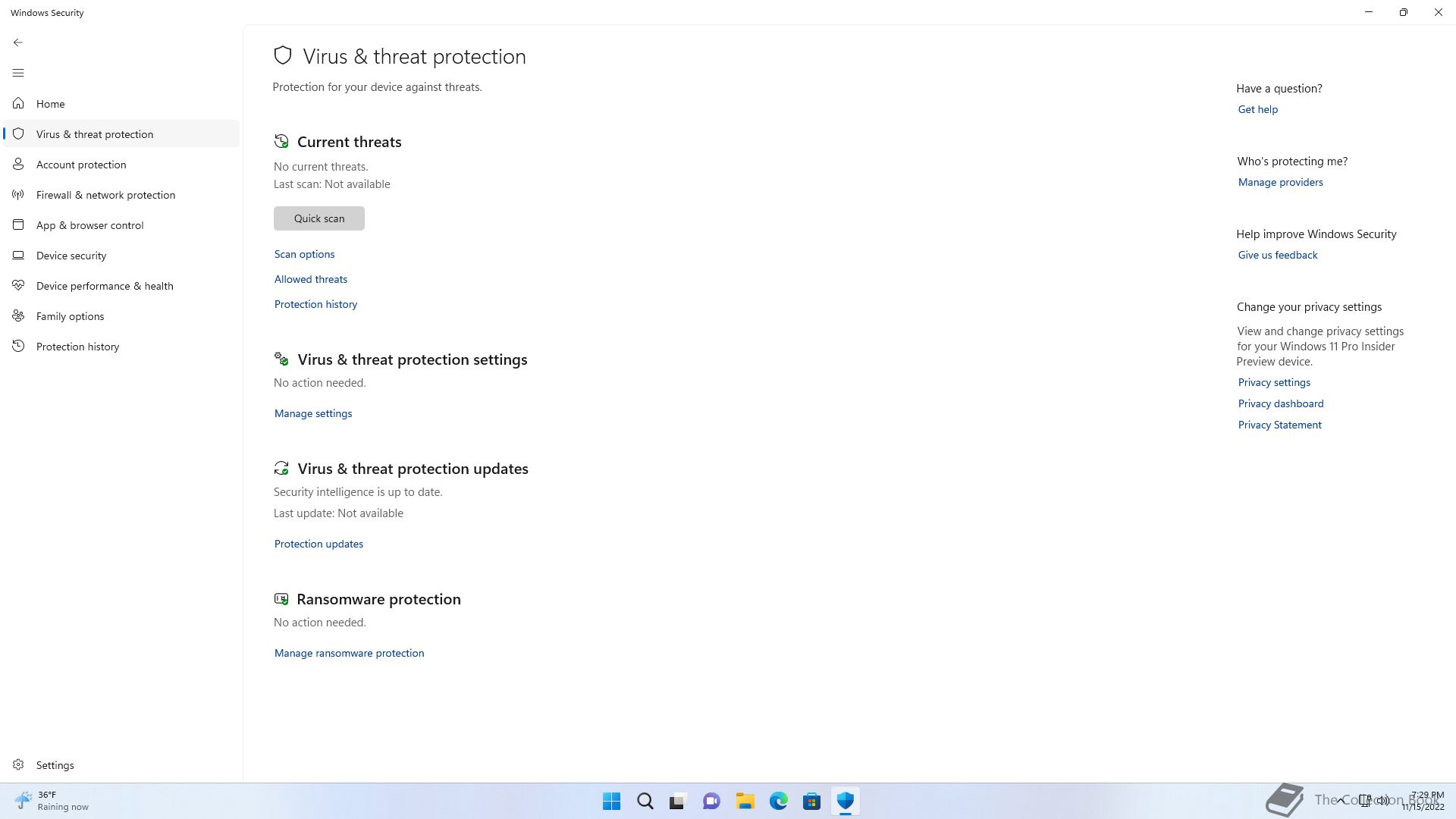This screenshot has height=819, width=1456.
Task: Click the shield icon for Virus & threat protection in sidebar
Action: pos(18,133)
